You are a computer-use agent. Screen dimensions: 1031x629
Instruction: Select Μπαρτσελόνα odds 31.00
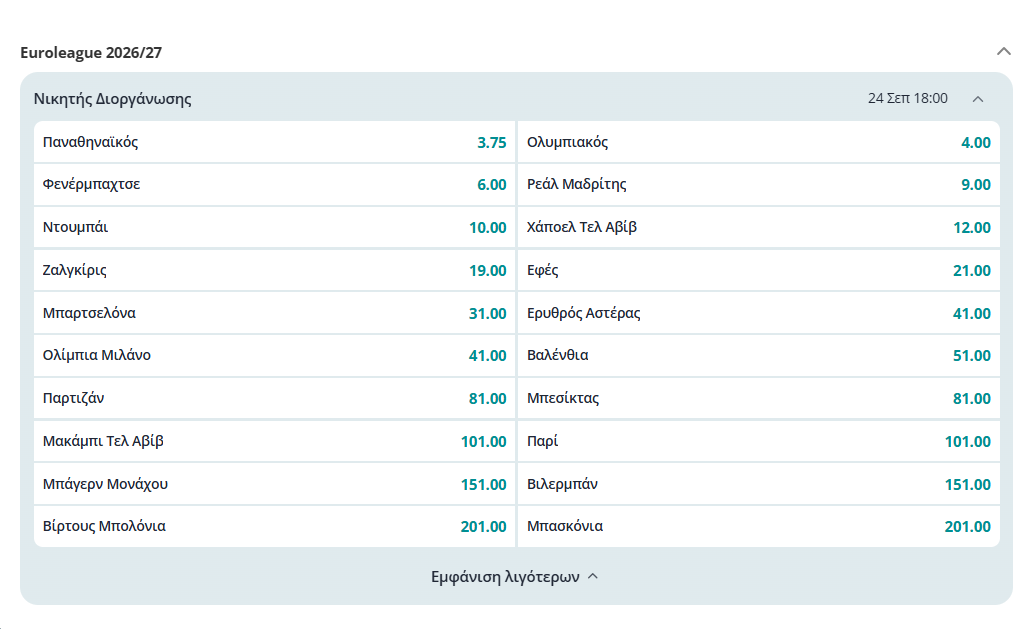coord(275,313)
